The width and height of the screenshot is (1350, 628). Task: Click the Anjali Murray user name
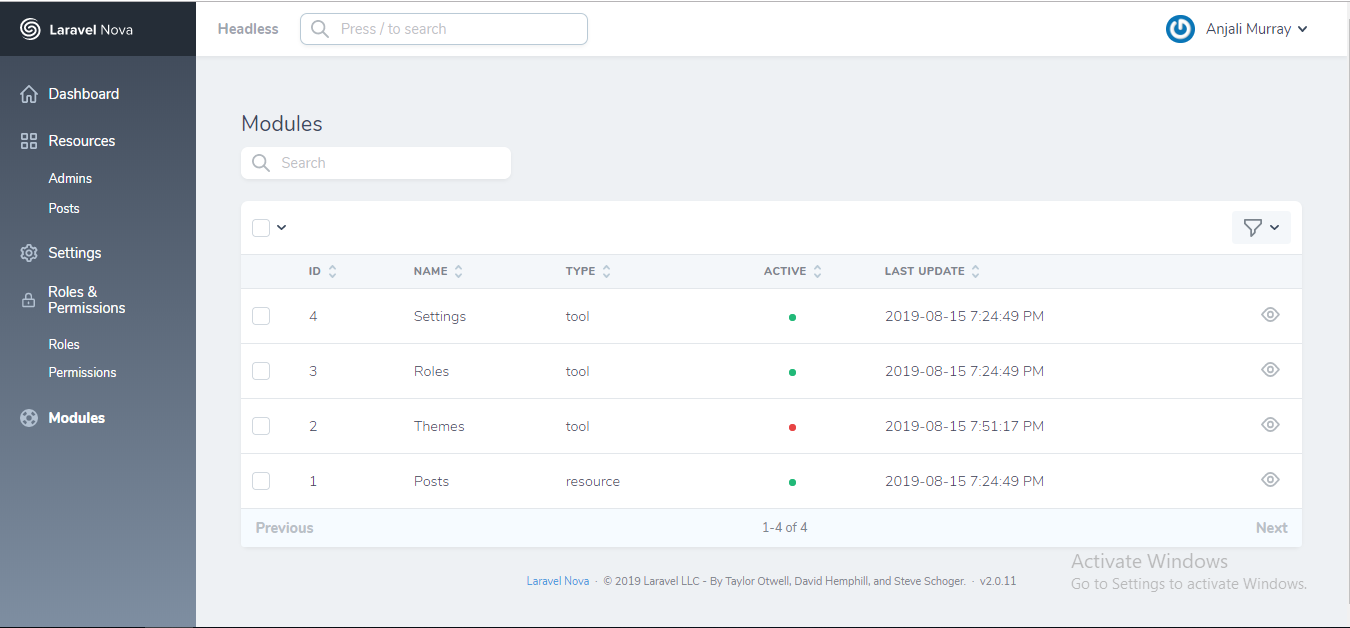1248,29
